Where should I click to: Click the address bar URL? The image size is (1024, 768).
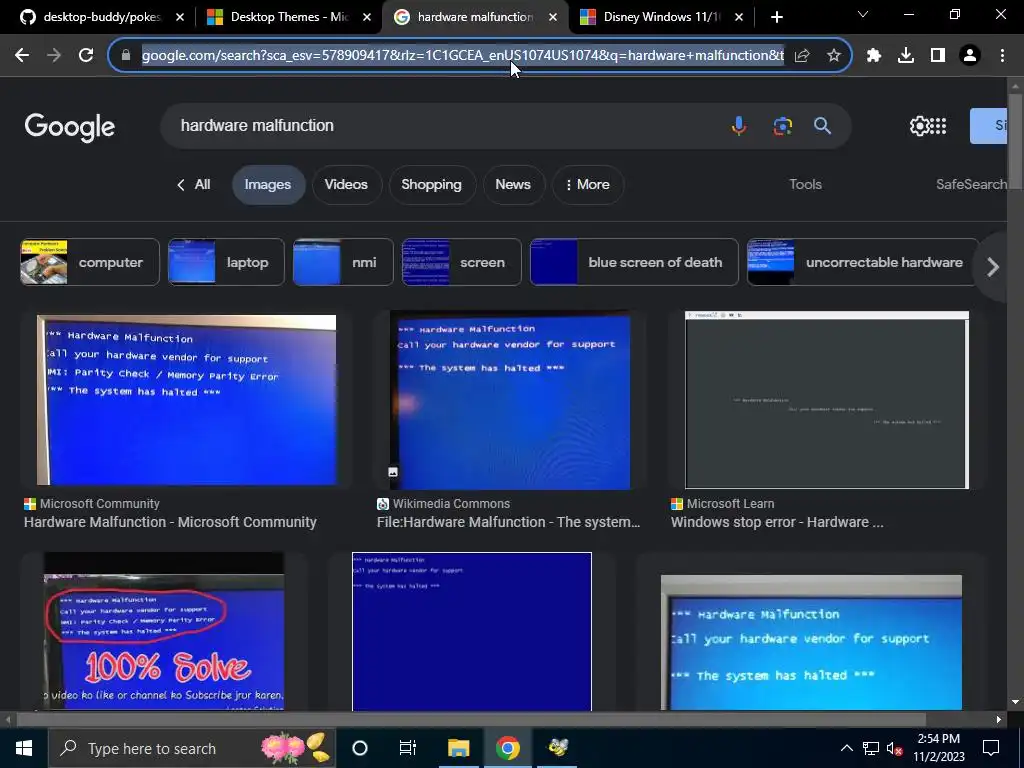[462, 56]
